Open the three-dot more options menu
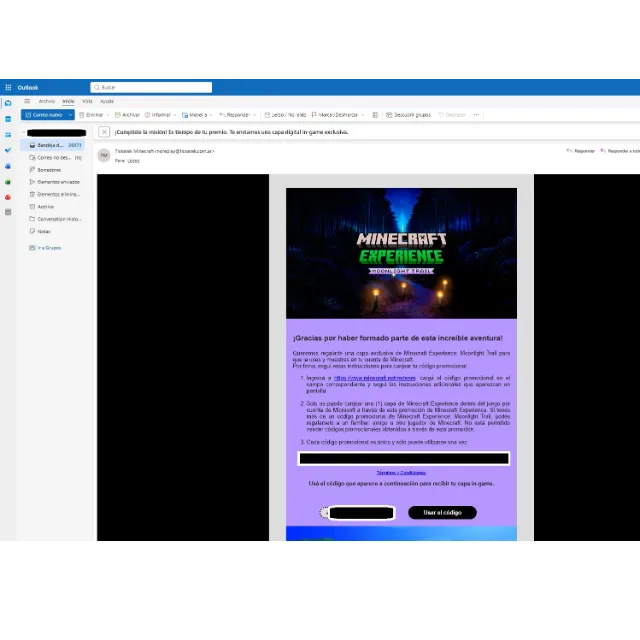640x640 pixels. click(476, 115)
